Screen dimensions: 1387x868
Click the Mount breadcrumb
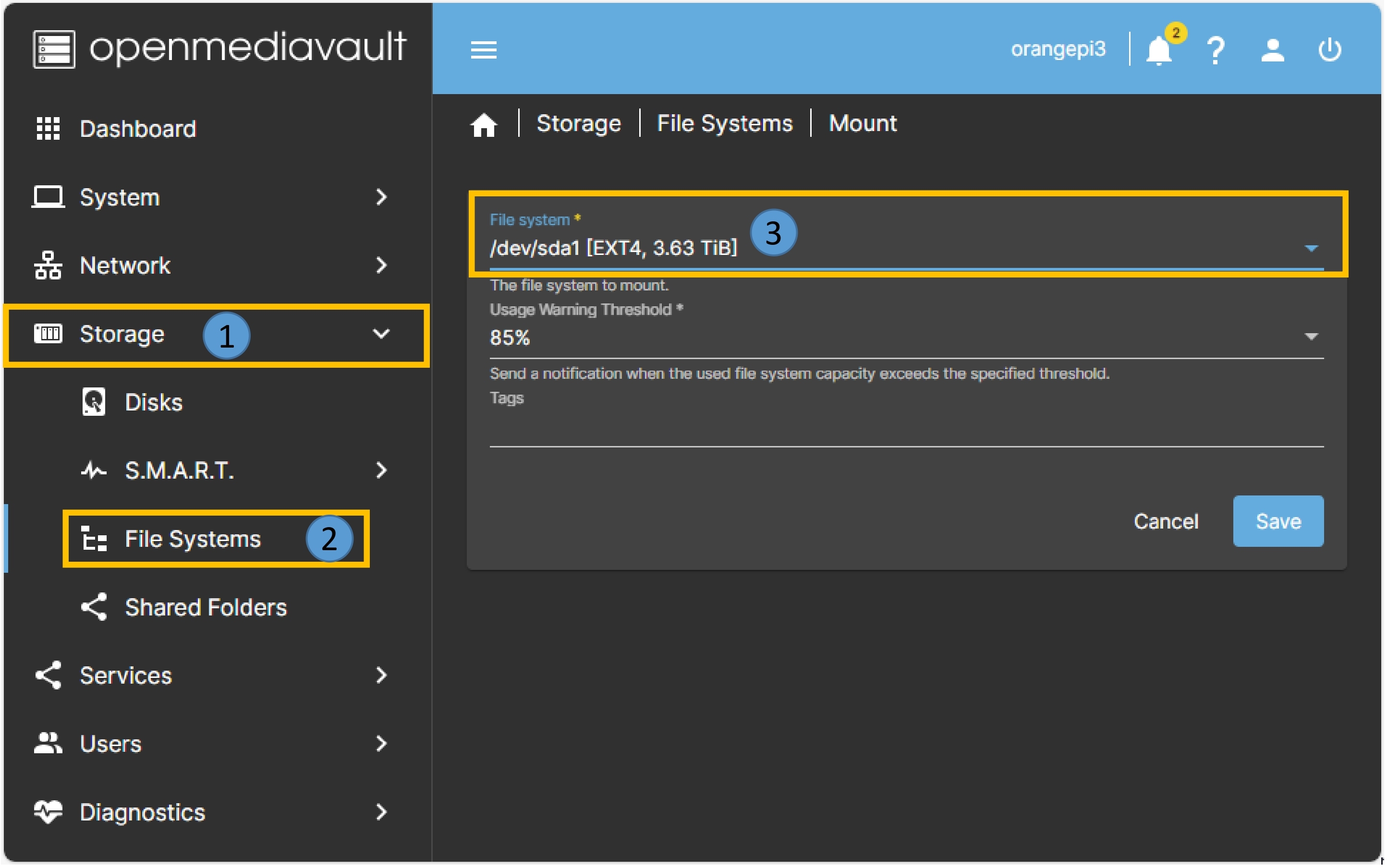coord(864,123)
